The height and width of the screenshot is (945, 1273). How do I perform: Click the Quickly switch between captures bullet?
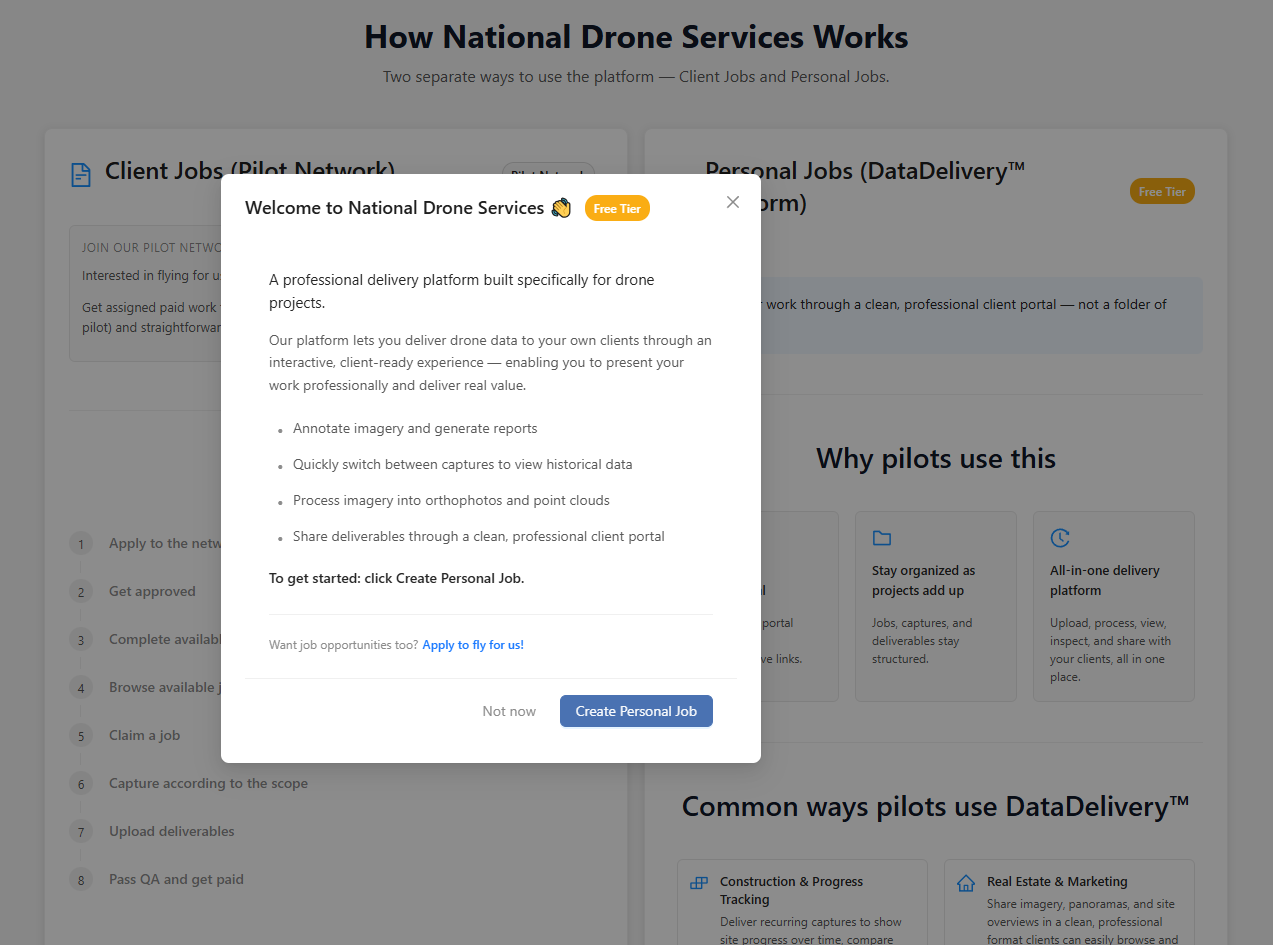coord(462,464)
